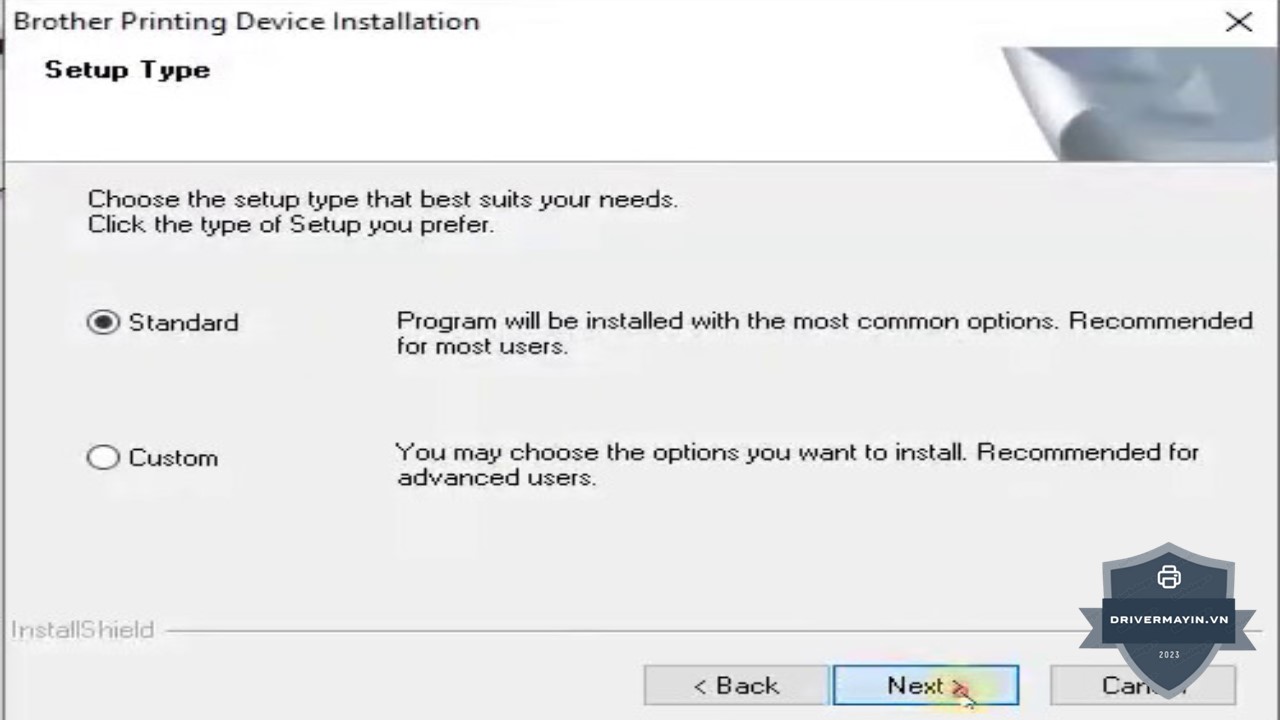Click the DRIVERMAYIN.VN banner text

click(1168, 620)
